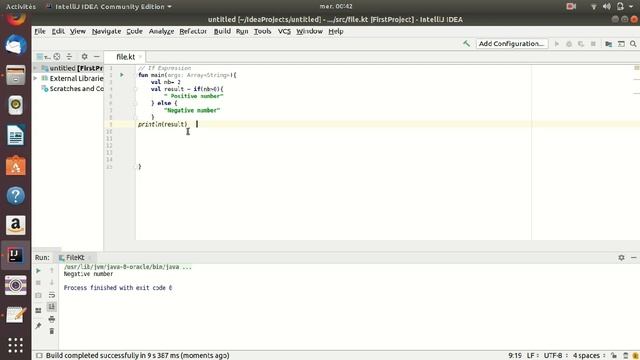640x360 pixels.
Task: Toggle Scroll to the End in Run console
Action: 52,307
